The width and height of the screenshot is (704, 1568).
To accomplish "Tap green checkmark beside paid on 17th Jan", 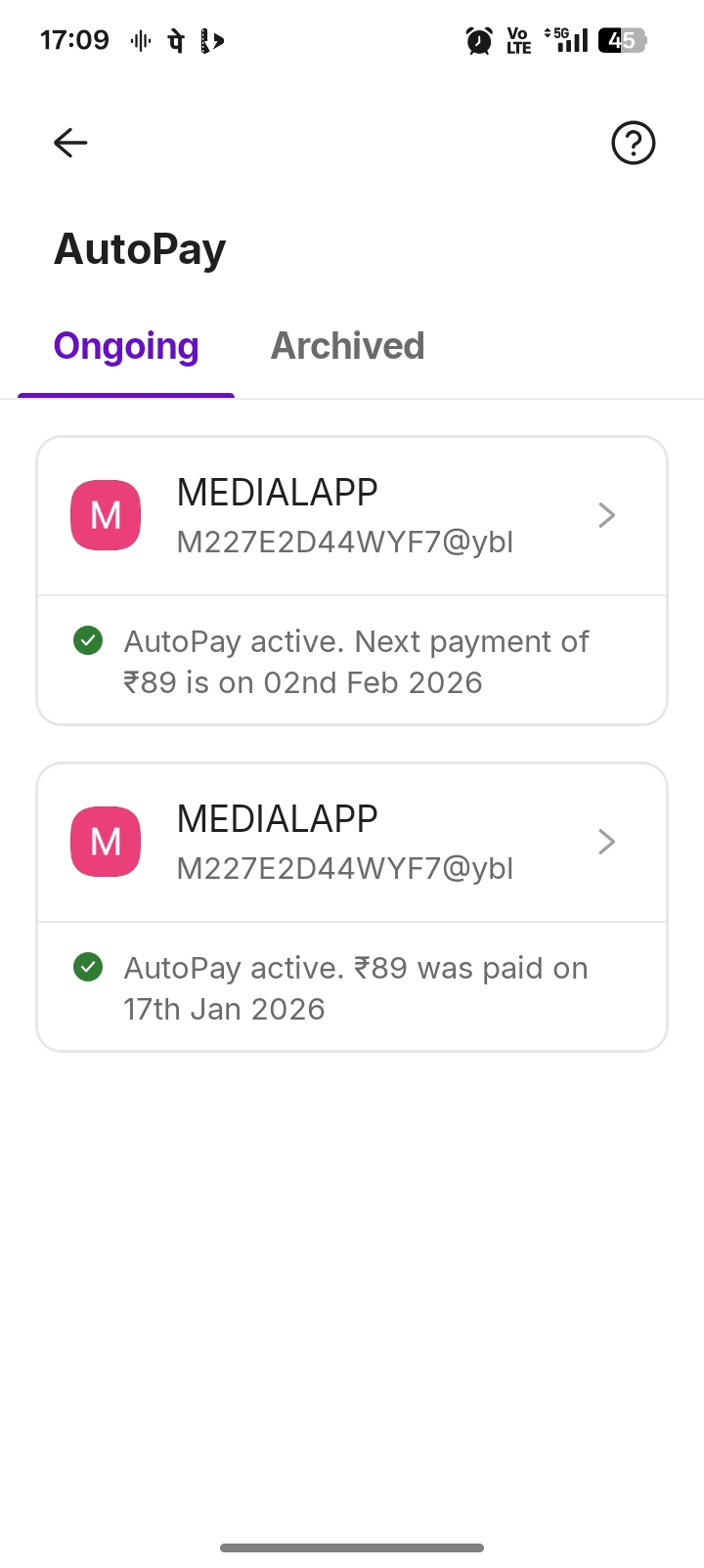I will (88, 968).
